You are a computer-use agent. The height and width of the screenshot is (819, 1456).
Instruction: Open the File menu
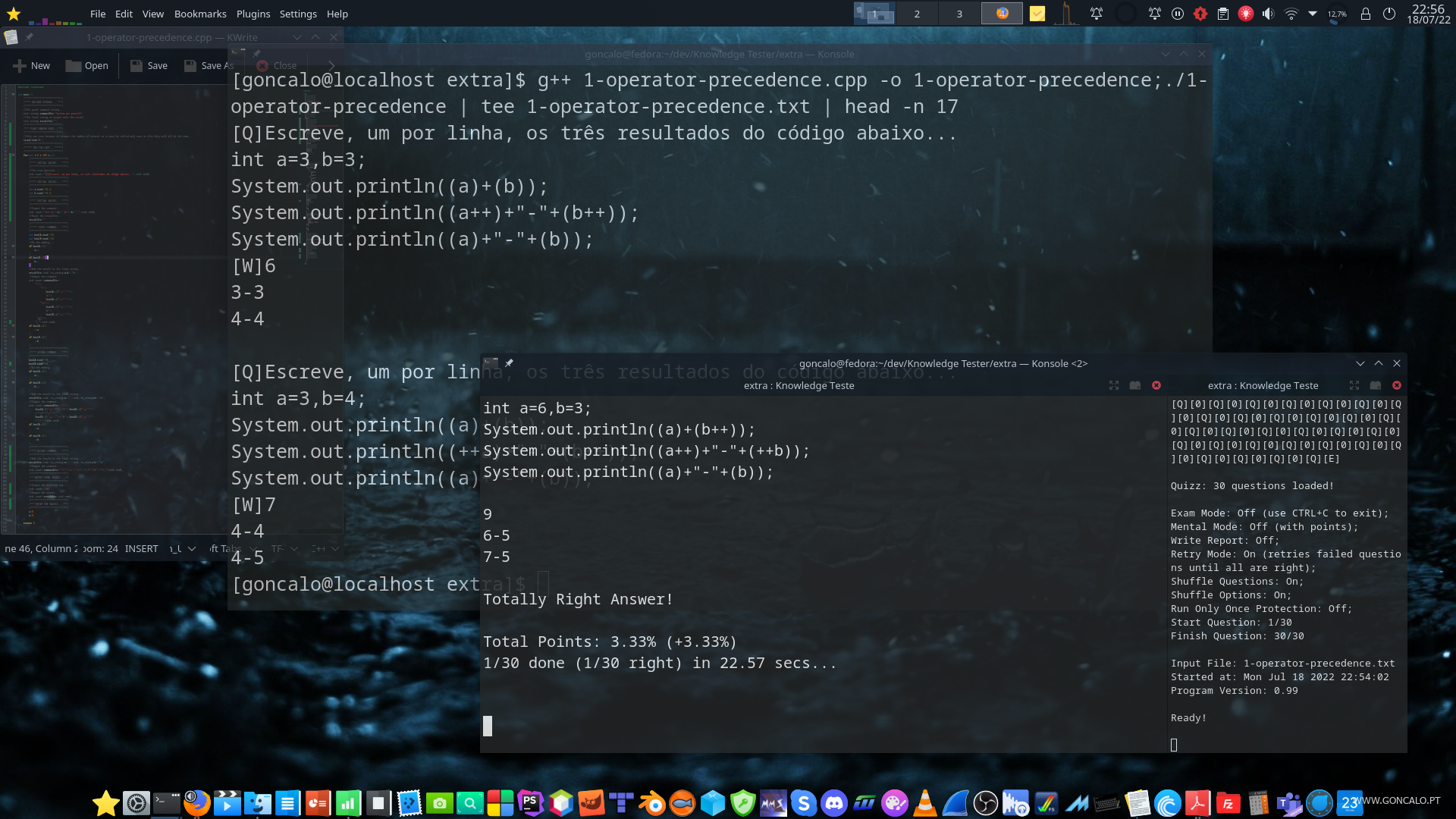click(x=98, y=14)
